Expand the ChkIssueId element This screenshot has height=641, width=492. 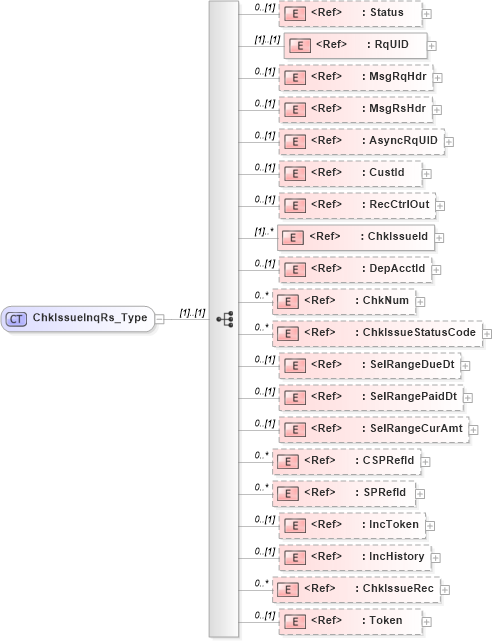[439, 238]
